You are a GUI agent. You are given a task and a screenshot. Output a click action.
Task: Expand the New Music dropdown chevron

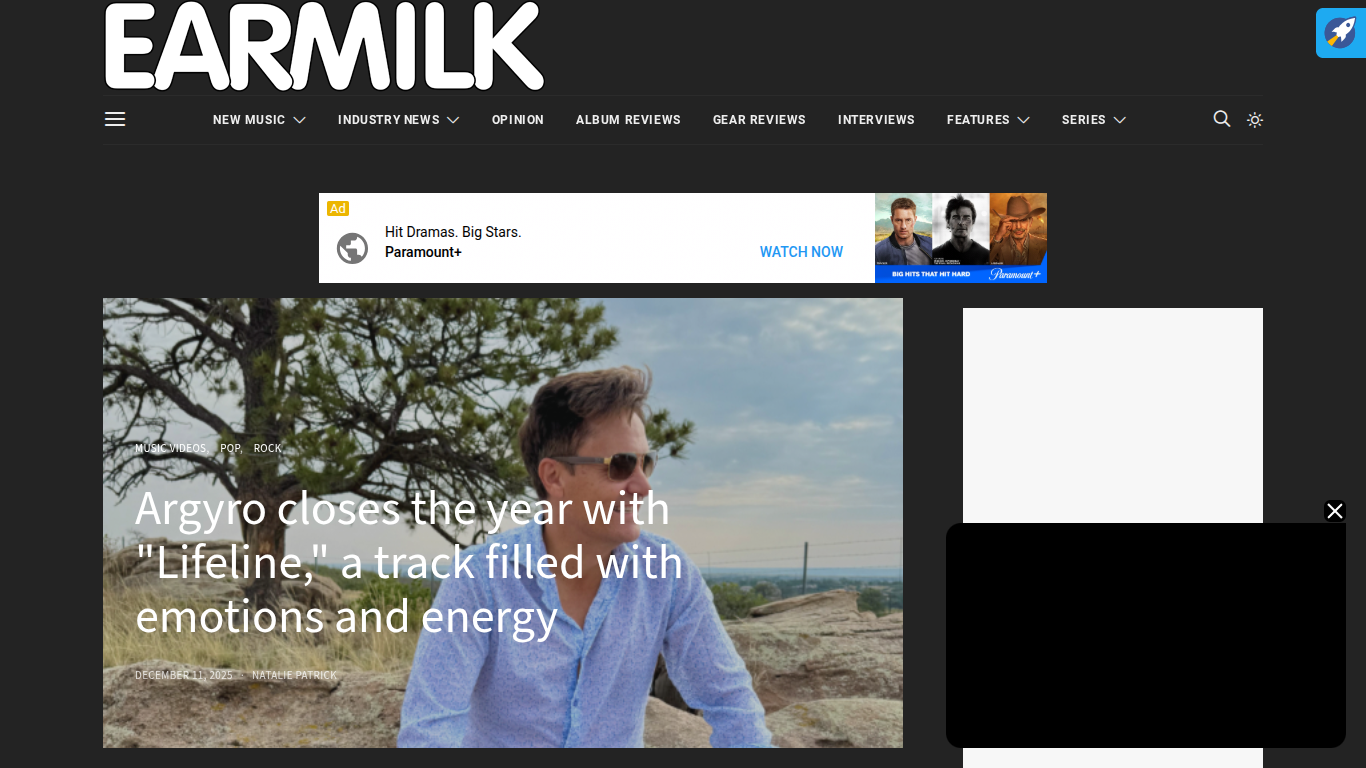point(299,120)
